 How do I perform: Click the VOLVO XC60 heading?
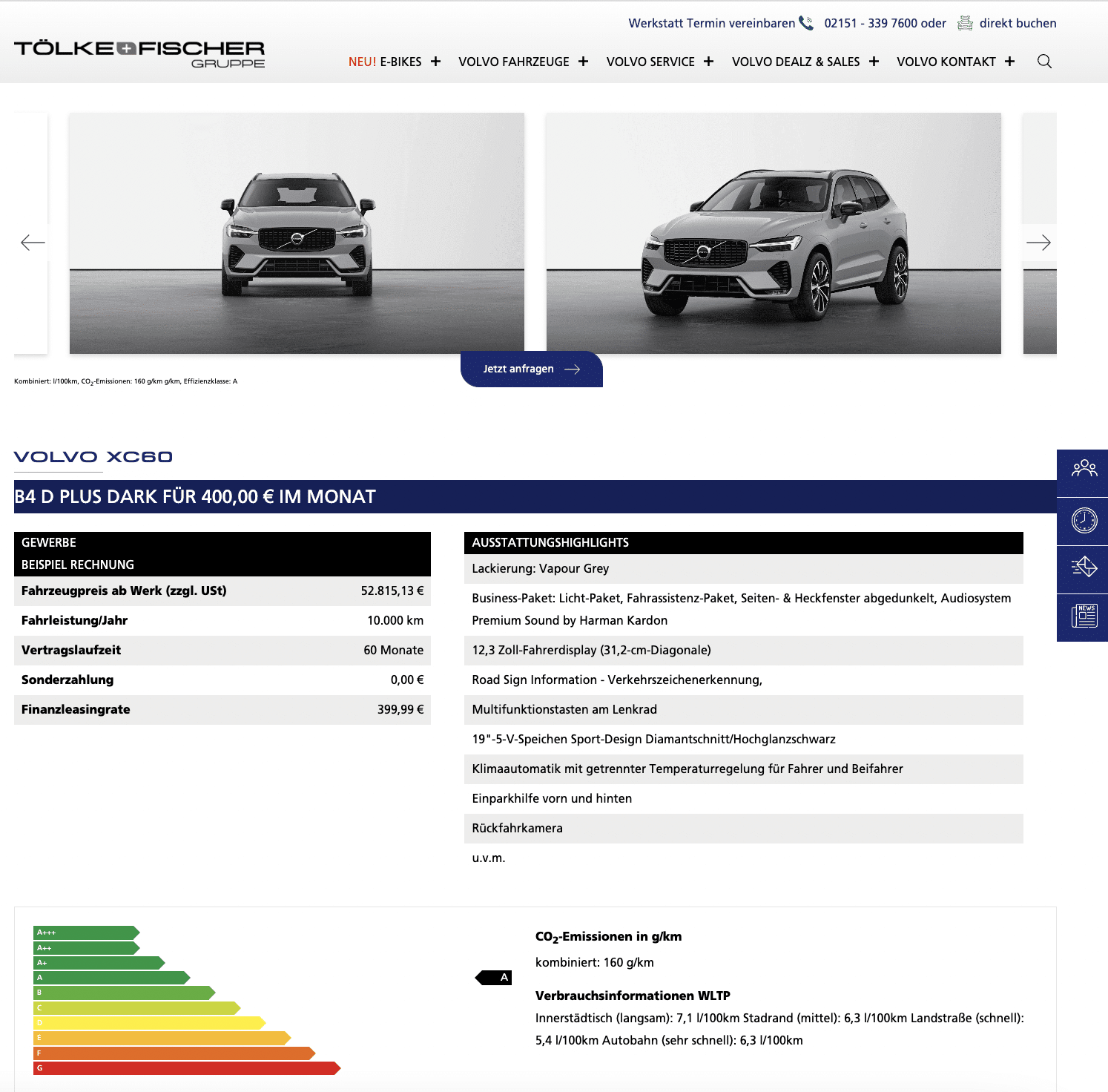93,457
